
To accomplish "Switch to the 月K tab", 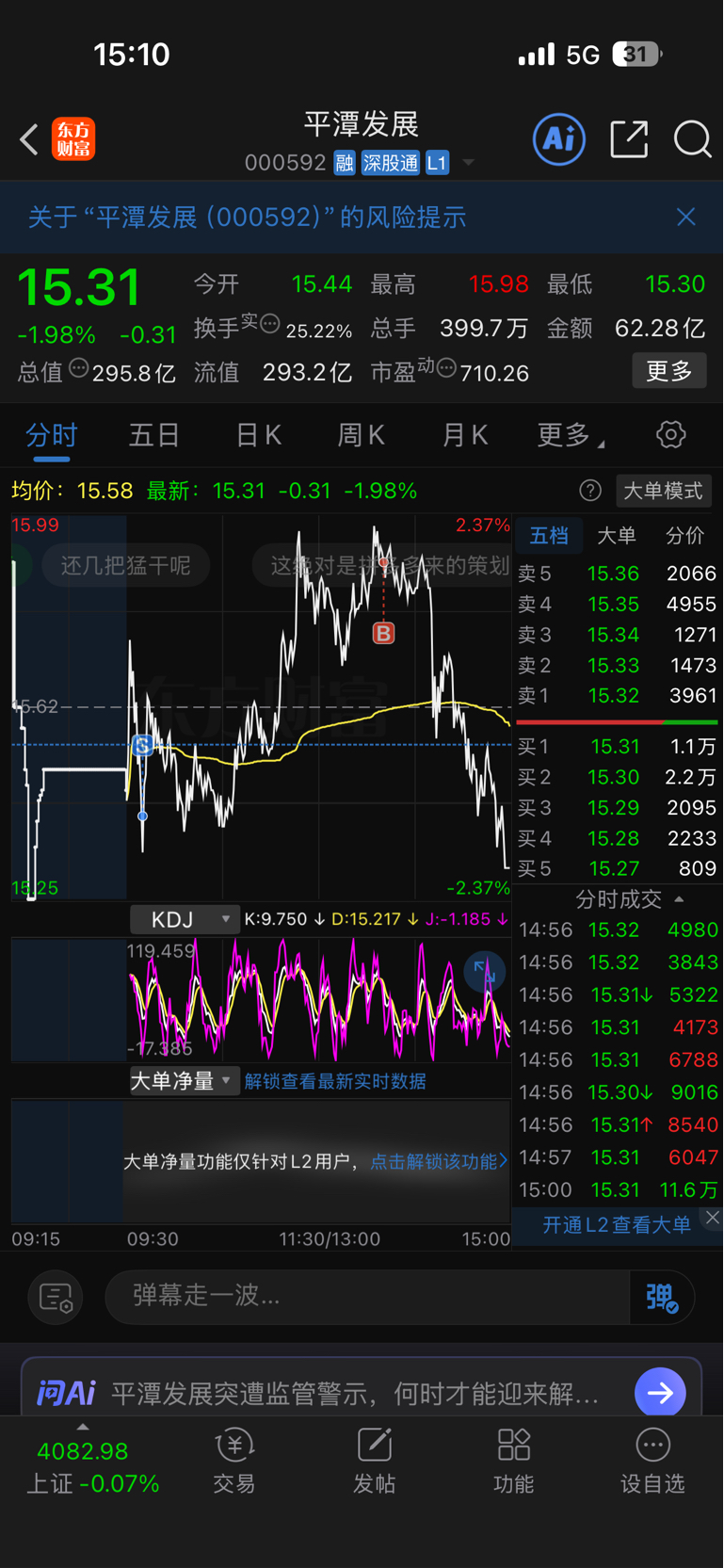I will (x=465, y=434).
